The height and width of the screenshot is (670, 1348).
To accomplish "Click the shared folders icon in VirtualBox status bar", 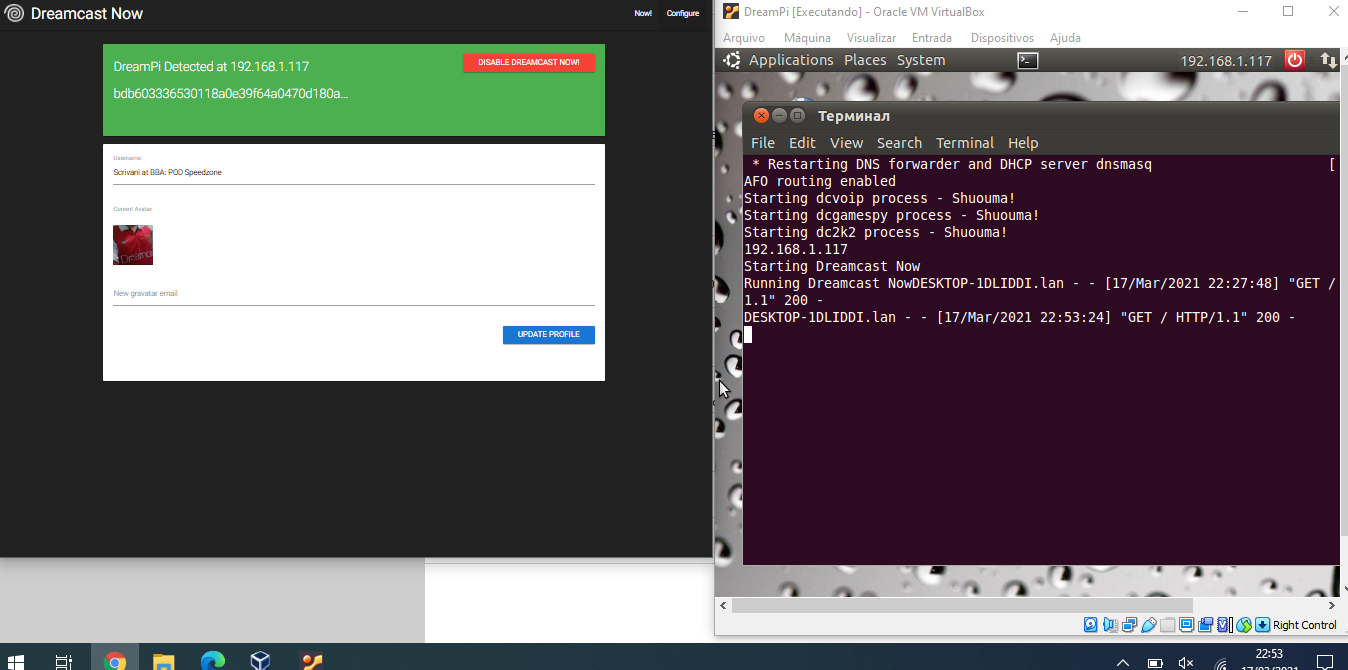I will pyautogui.click(x=1168, y=625).
